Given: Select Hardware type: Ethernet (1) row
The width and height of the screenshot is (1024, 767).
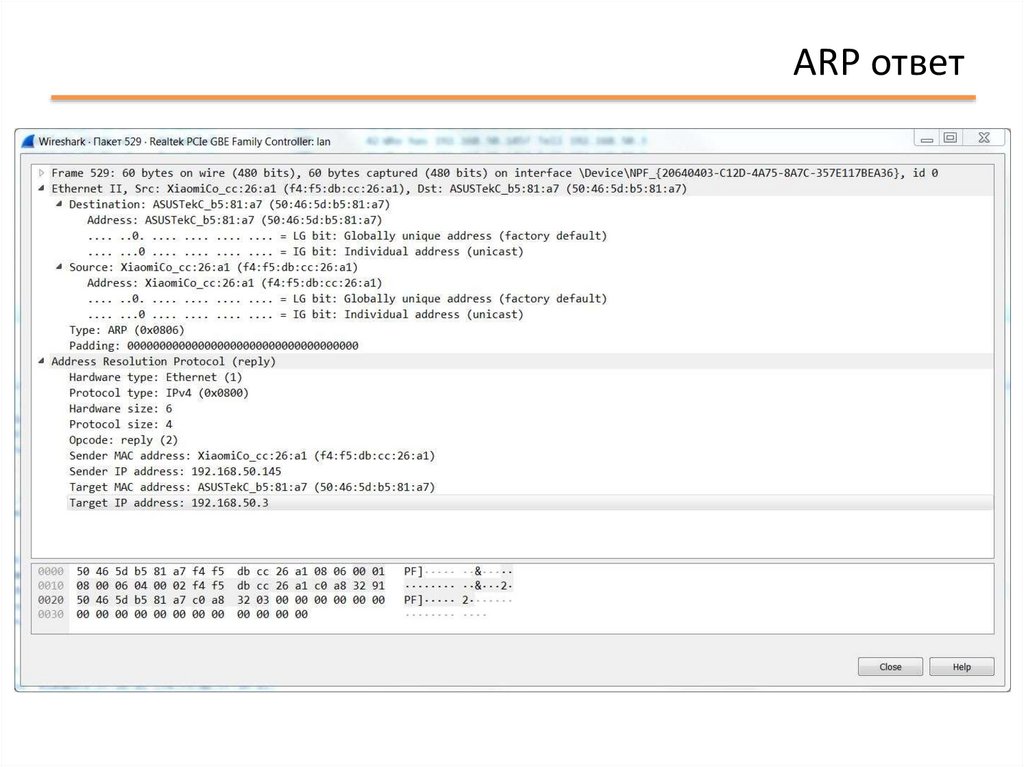Looking at the screenshot, I should click(155, 377).
